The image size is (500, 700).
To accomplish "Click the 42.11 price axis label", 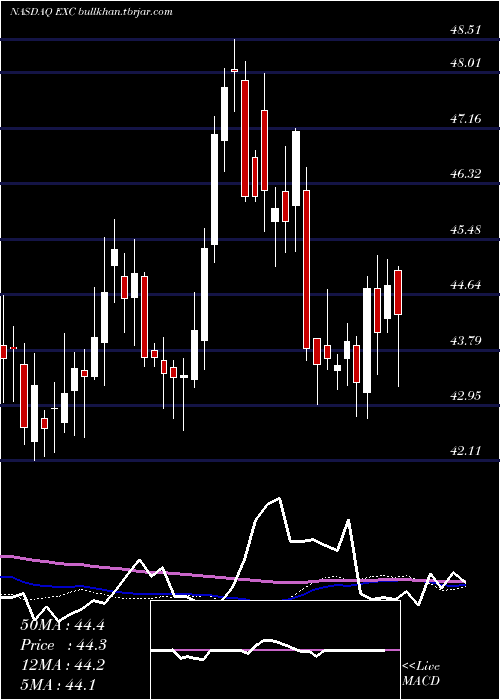I will pos(466,451).
